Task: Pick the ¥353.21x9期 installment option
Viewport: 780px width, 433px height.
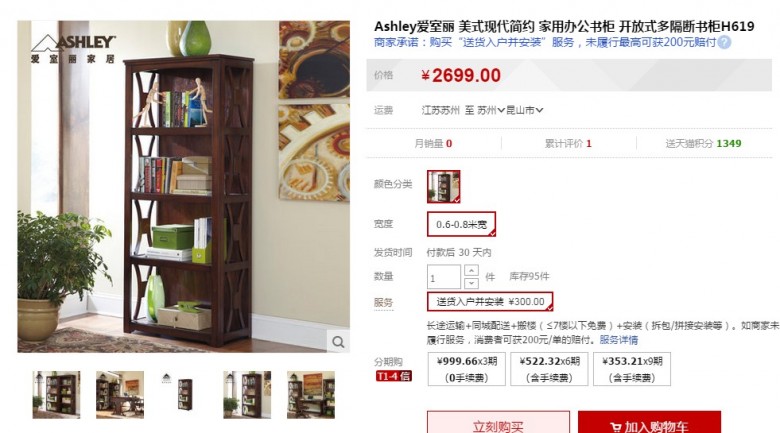Action: click(632, 369)
